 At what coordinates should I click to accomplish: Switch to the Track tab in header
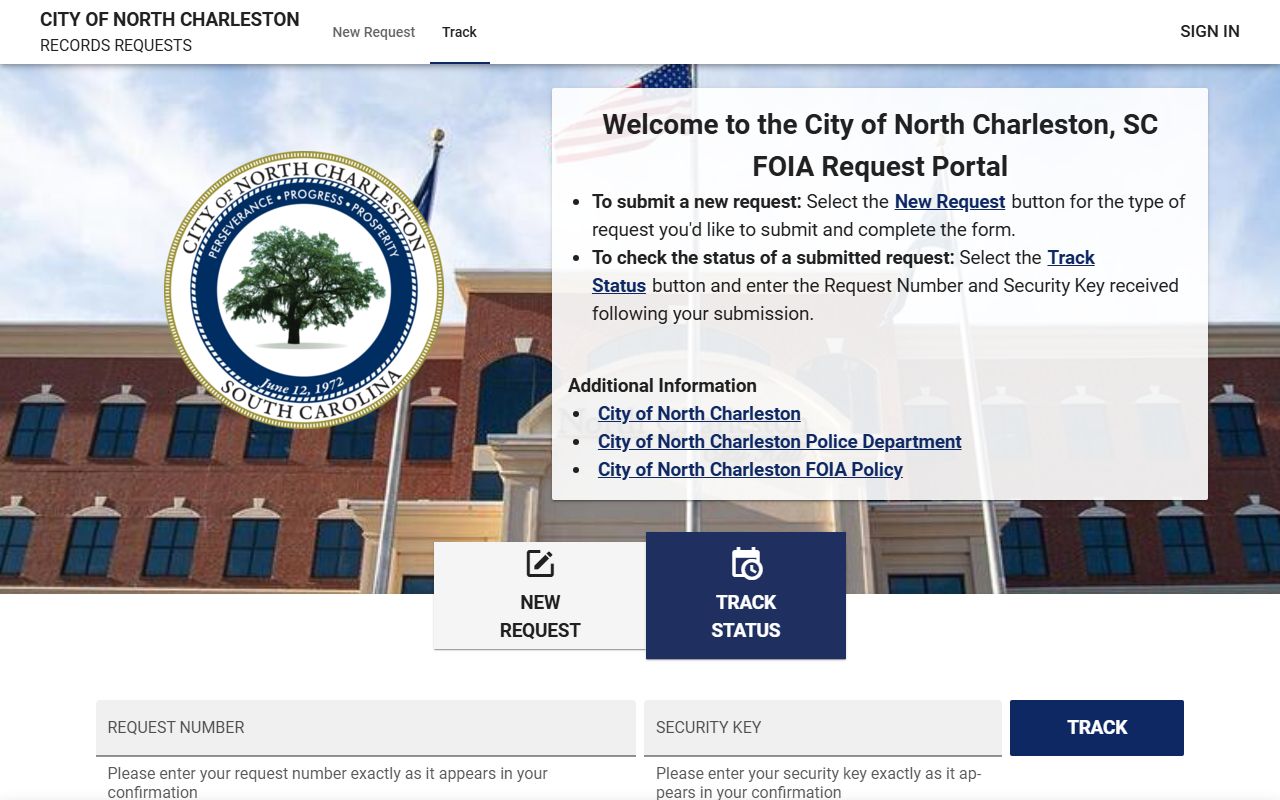pos(460,32)
